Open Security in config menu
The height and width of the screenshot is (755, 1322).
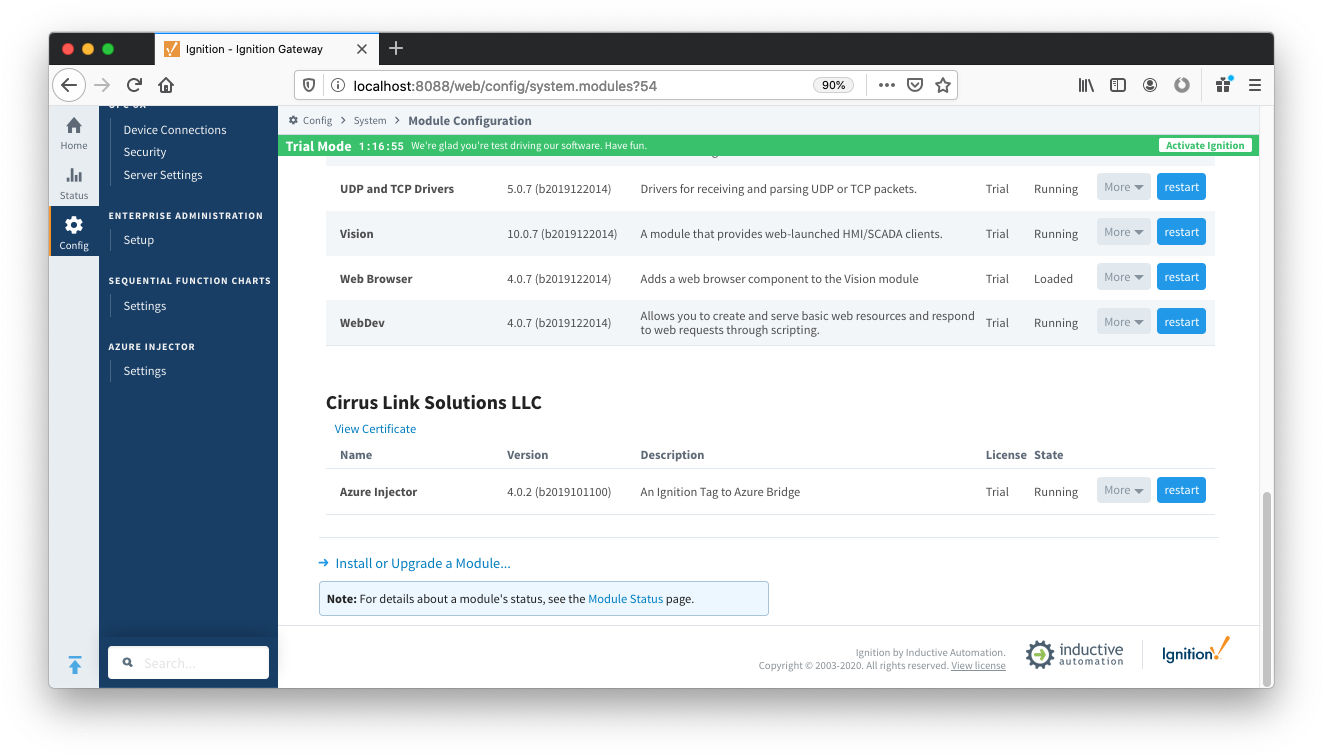145,152
